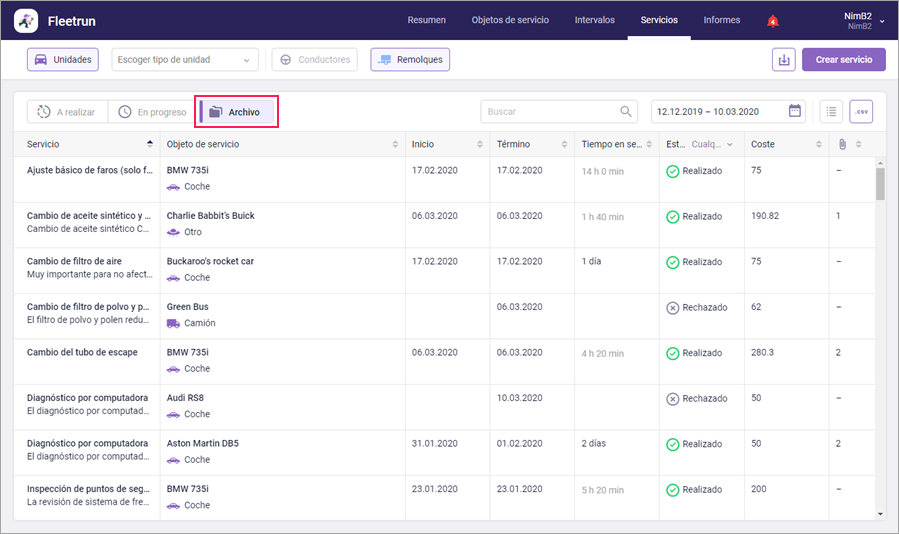The width and height of the screenshot is (899, 534).
Task: Click the search magnifier icon
Action: pyautogui.click(x=626, y=111)
